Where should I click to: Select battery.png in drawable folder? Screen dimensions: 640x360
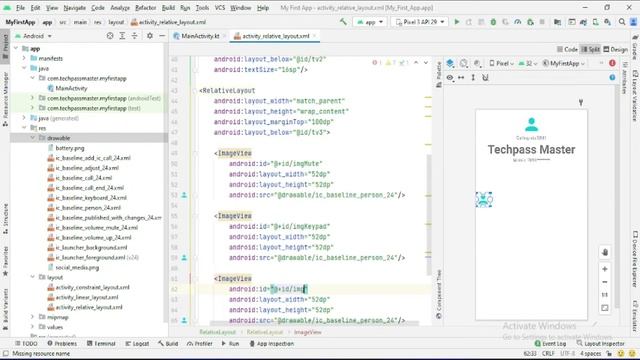(x=70, y=148)
